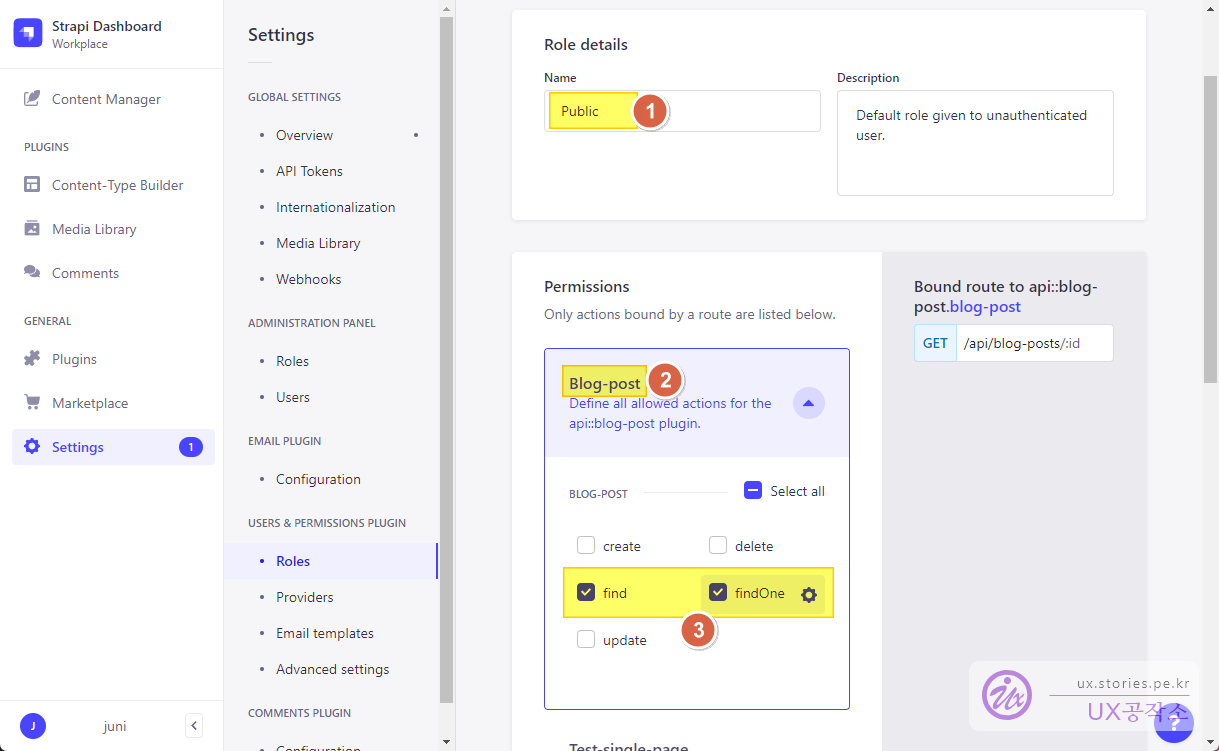Viewport: 1219px width, 751px height.
Task: Click the Content-Type Builder layout icon
Action: (x=32, y=185)
